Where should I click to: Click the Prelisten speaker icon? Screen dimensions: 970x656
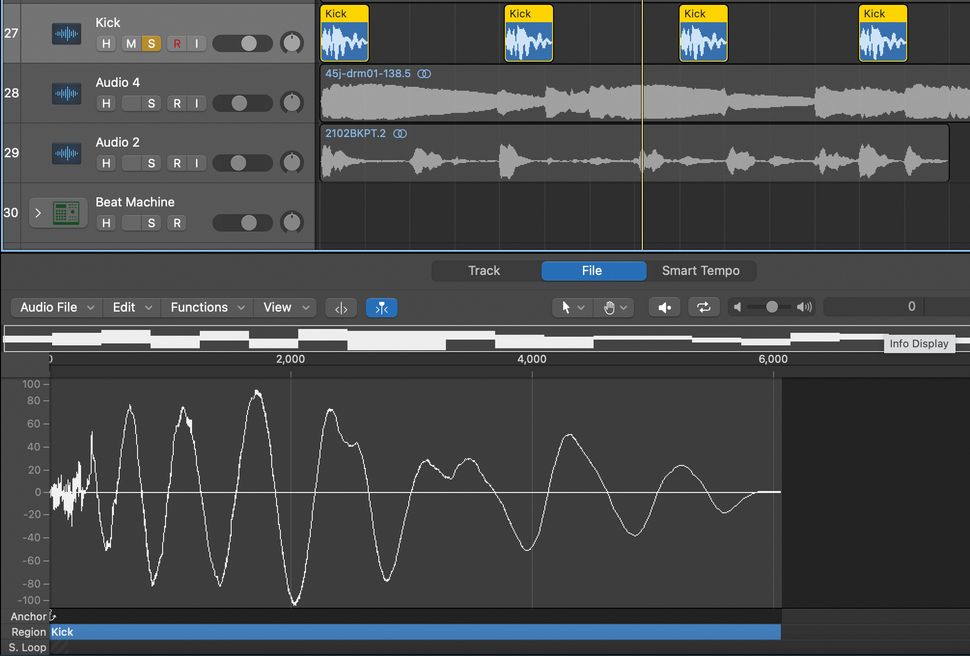tap(664, 307)
